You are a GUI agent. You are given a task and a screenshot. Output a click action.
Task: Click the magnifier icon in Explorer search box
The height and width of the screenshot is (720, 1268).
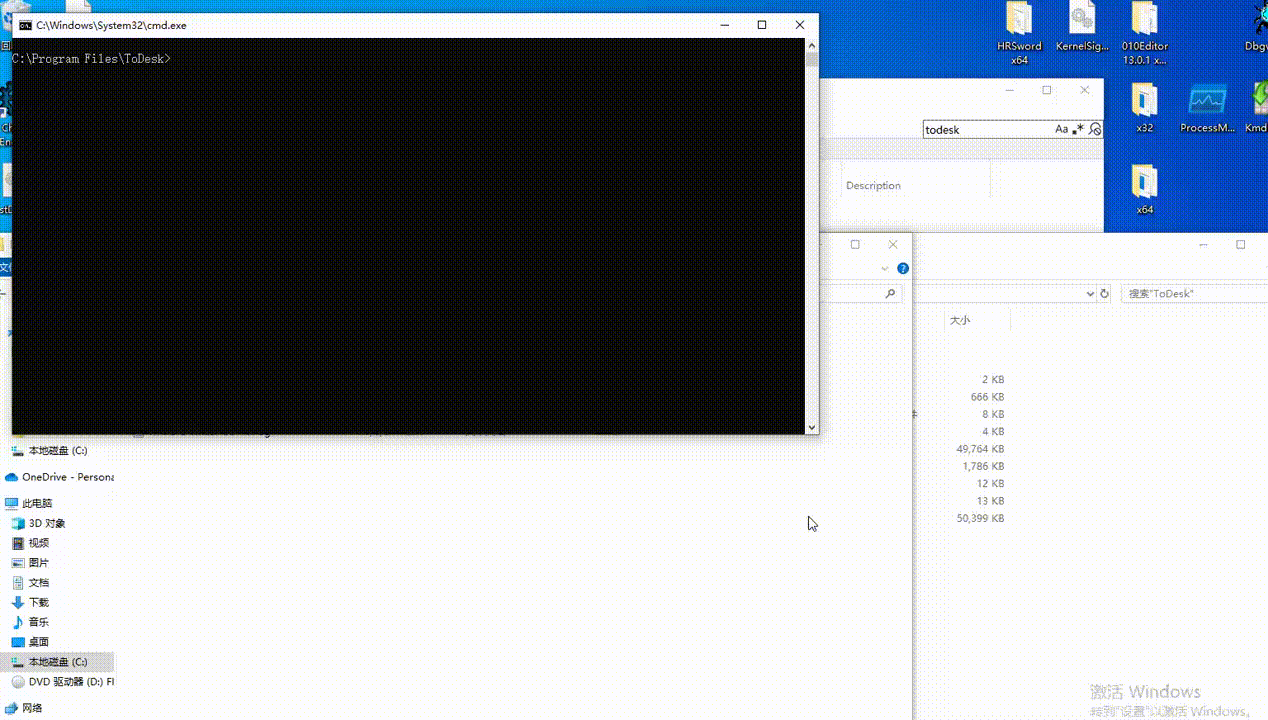click(x=890, y=294)
